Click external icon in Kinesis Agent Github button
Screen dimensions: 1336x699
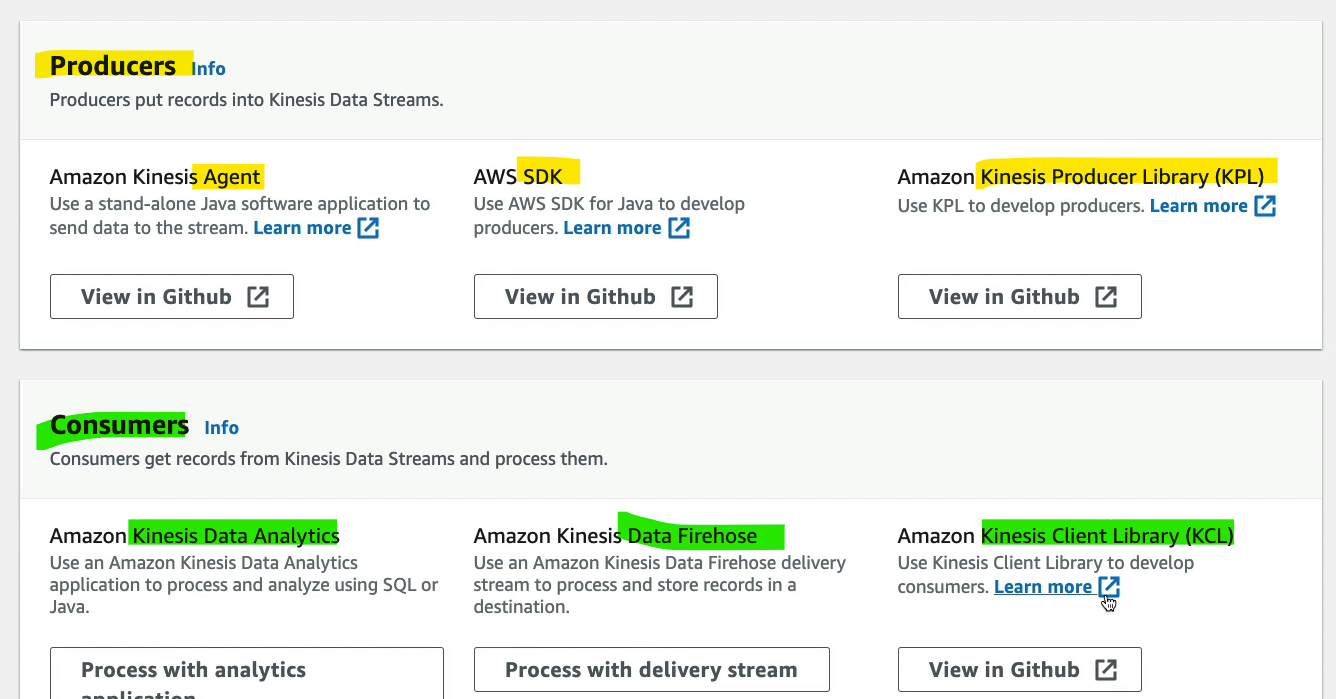click(258, 297)
